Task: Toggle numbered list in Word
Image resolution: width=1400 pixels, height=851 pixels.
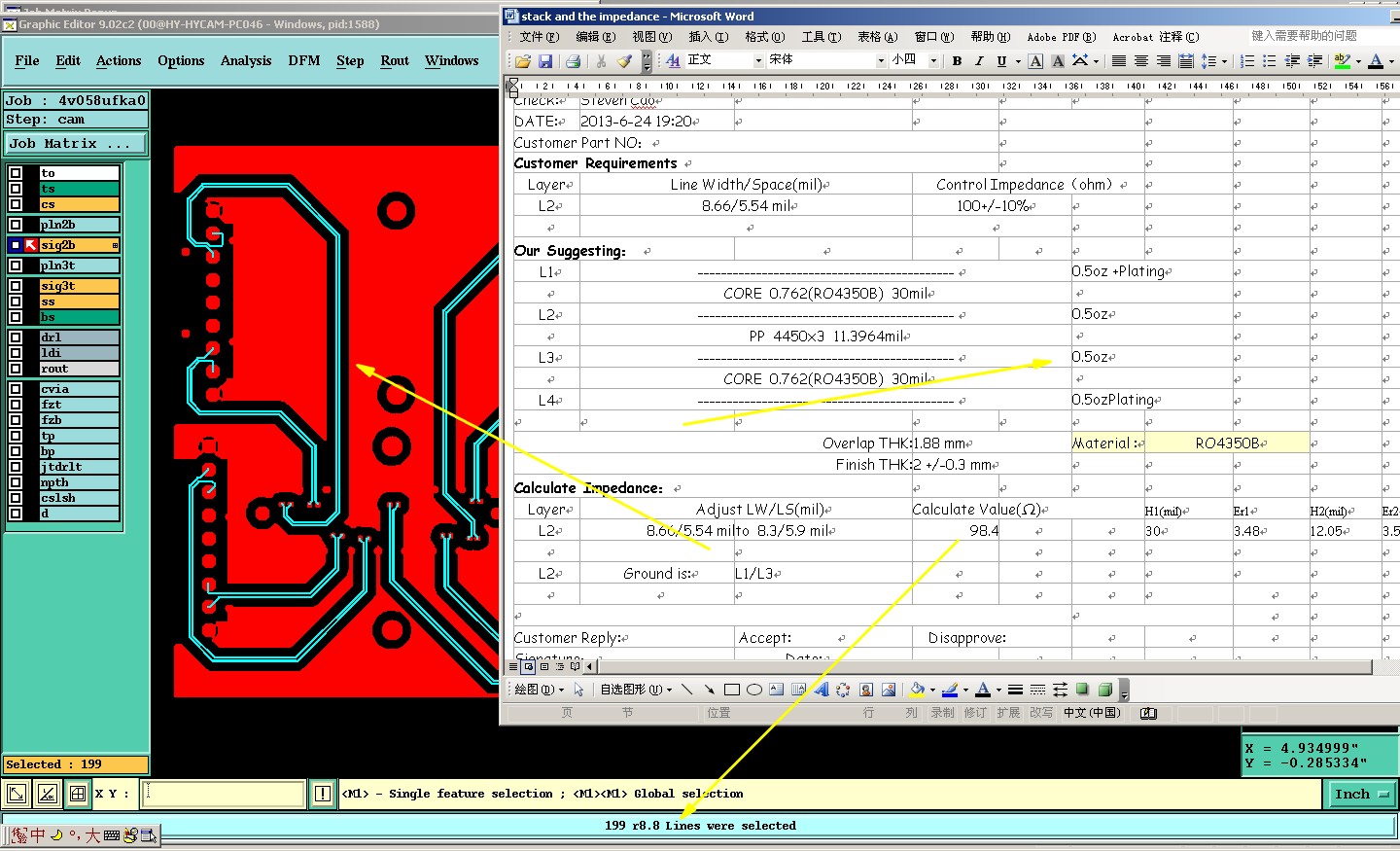Action: (x=1247, y=61)
